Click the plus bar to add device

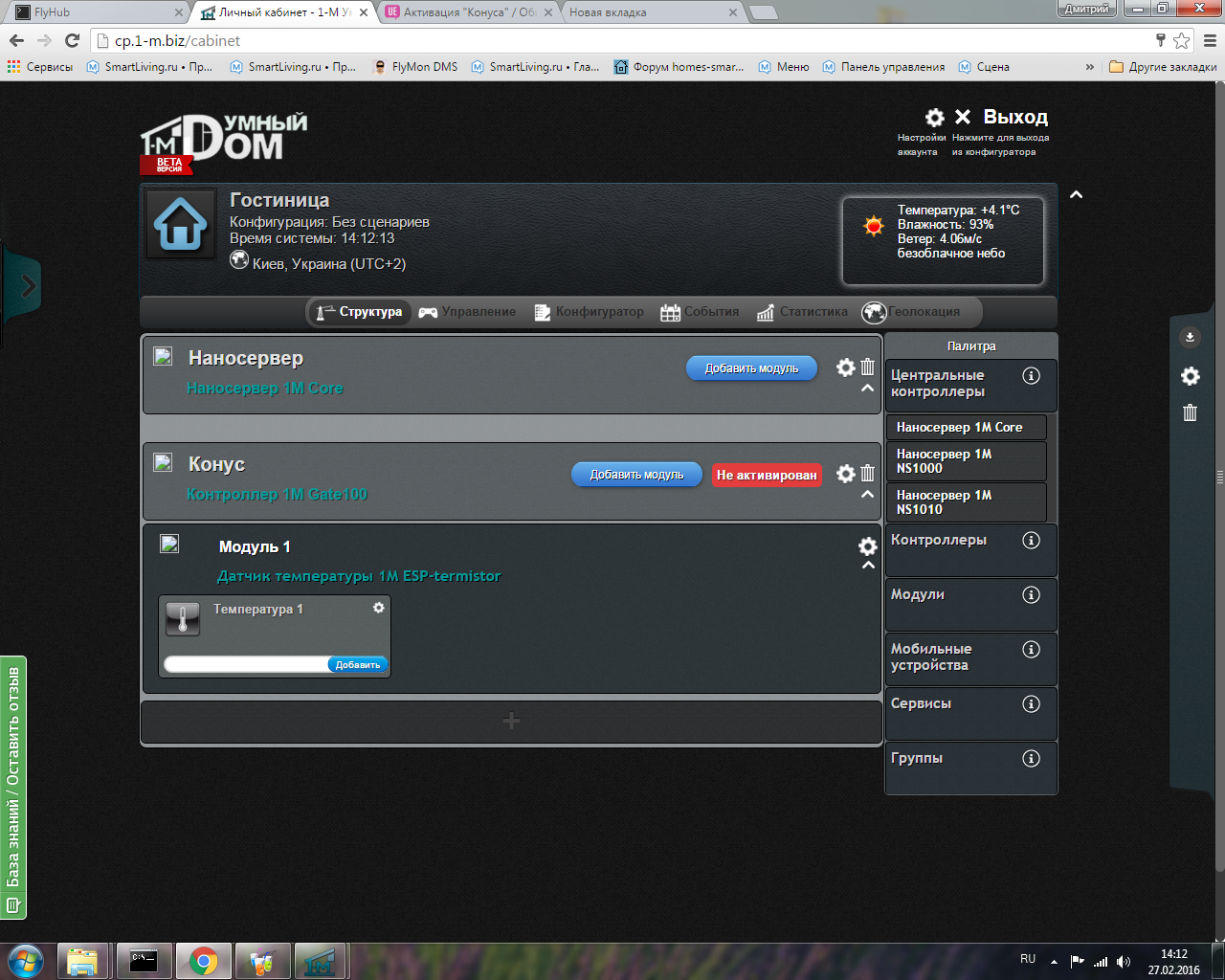tap(511, 722)
